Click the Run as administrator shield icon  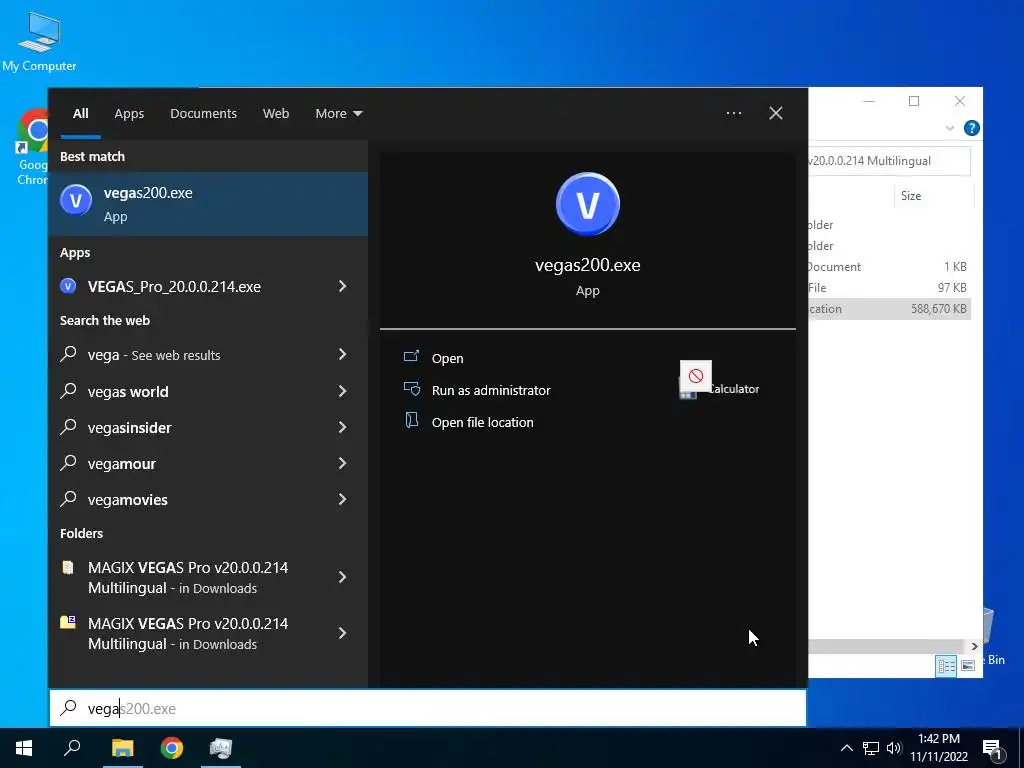click(x=411, y=389)
